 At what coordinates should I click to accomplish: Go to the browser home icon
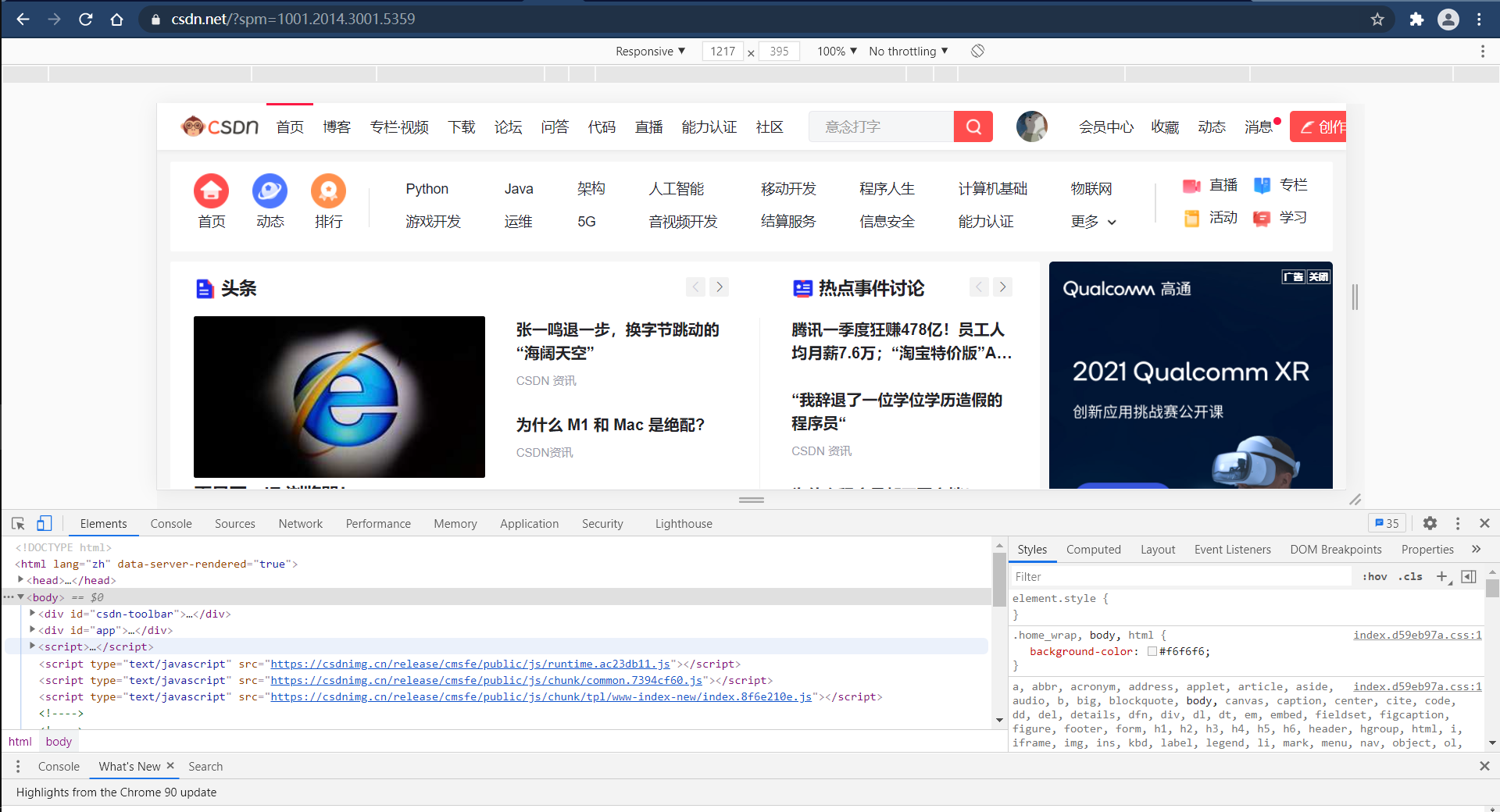pyautogui.click(x=116, y=20)
